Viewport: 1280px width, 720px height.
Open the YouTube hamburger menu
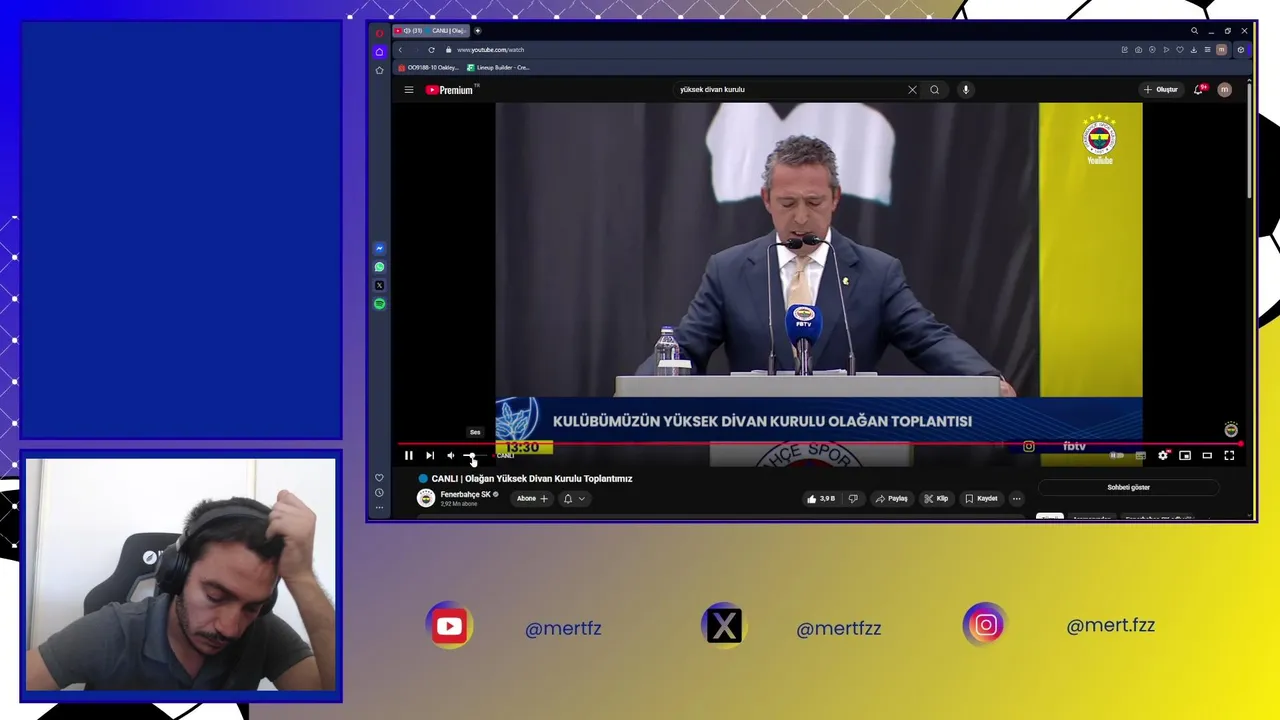click(408, 90)
